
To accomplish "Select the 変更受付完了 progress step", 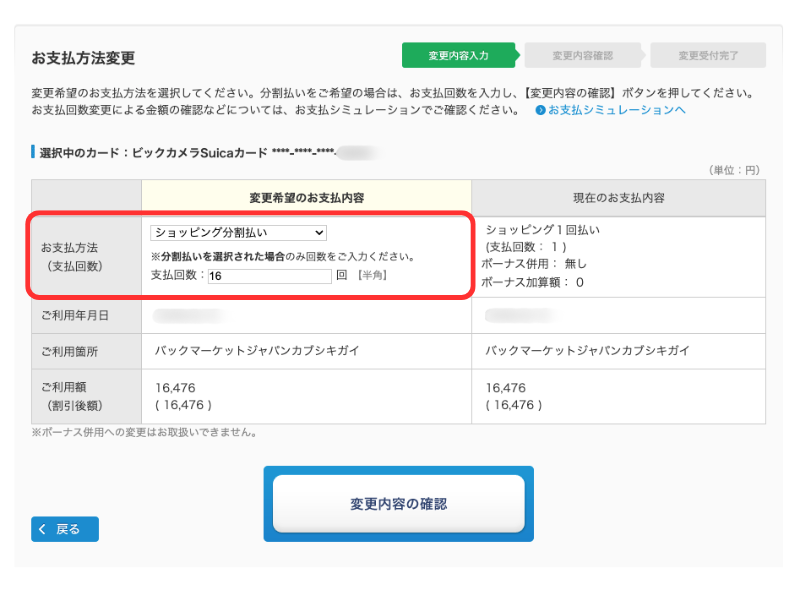I will 708,56.
